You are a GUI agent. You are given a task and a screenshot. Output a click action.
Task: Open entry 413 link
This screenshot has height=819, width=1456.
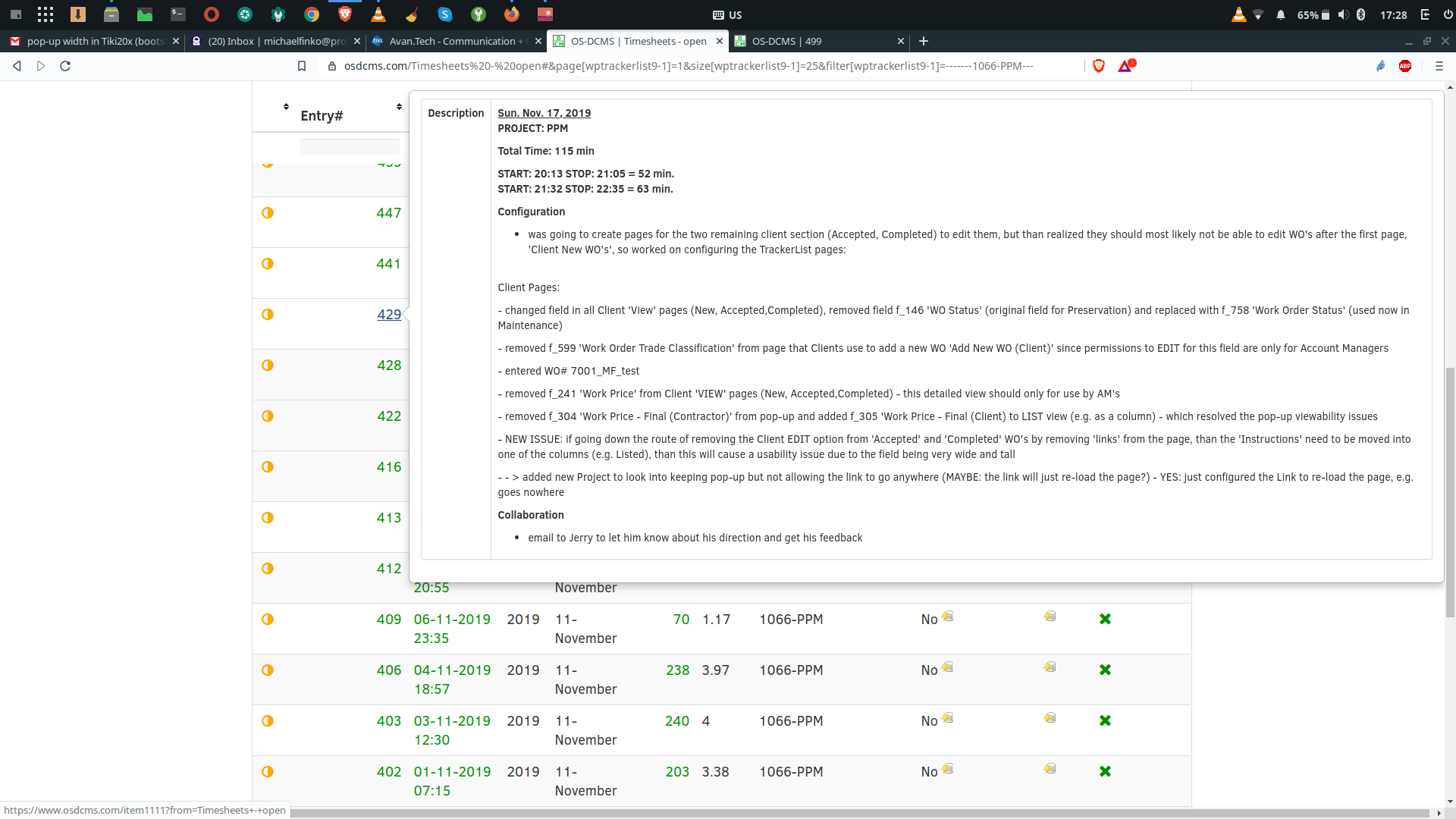coord(389,518)
